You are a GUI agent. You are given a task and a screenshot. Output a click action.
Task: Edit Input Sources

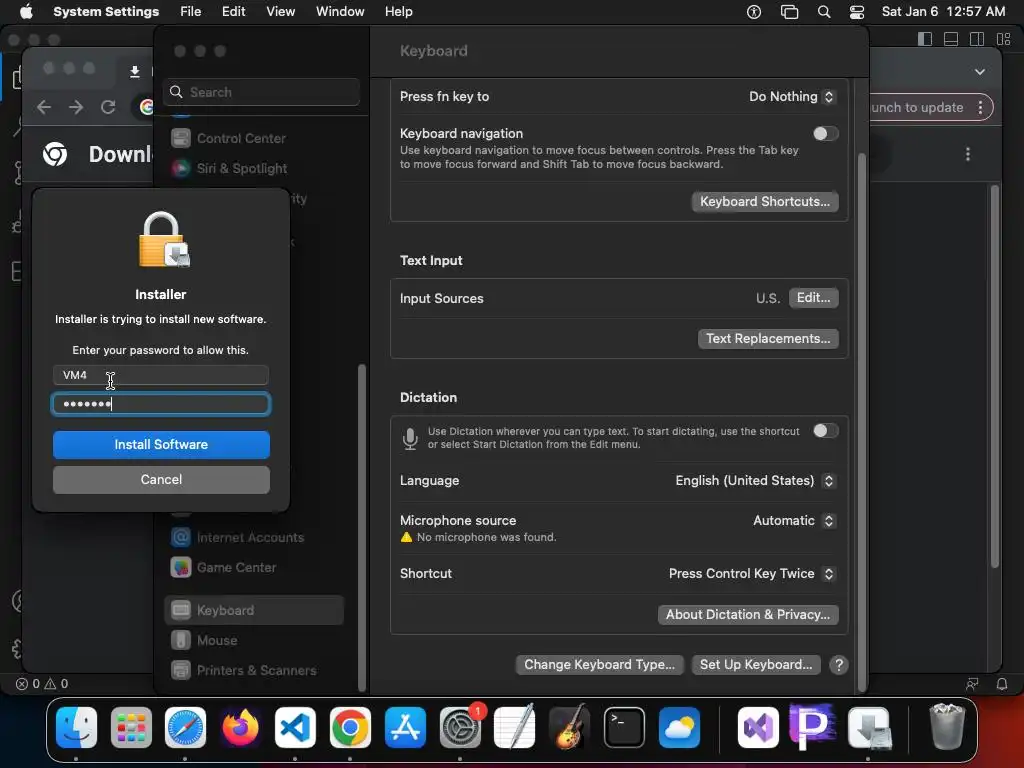pos(813,298)
